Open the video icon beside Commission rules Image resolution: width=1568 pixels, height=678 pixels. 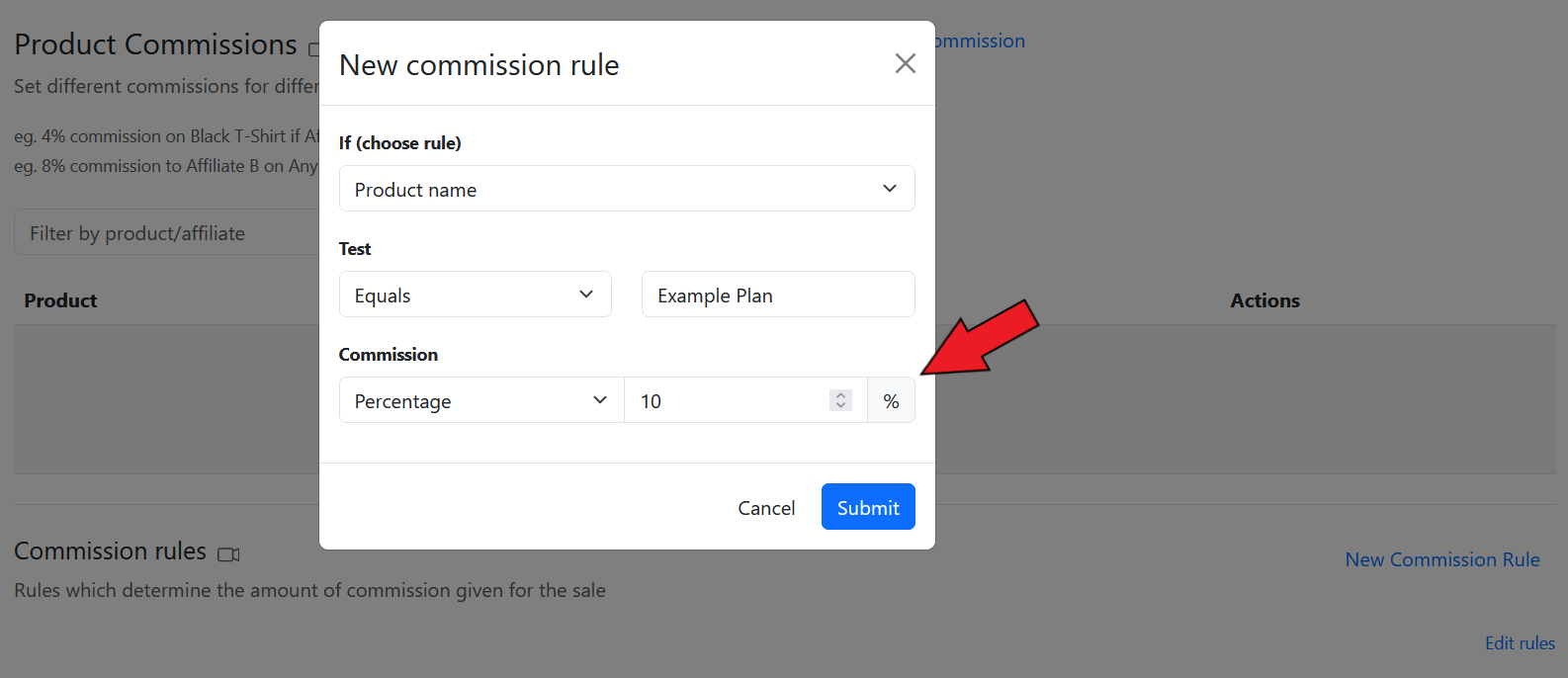(x=228, y=553)
